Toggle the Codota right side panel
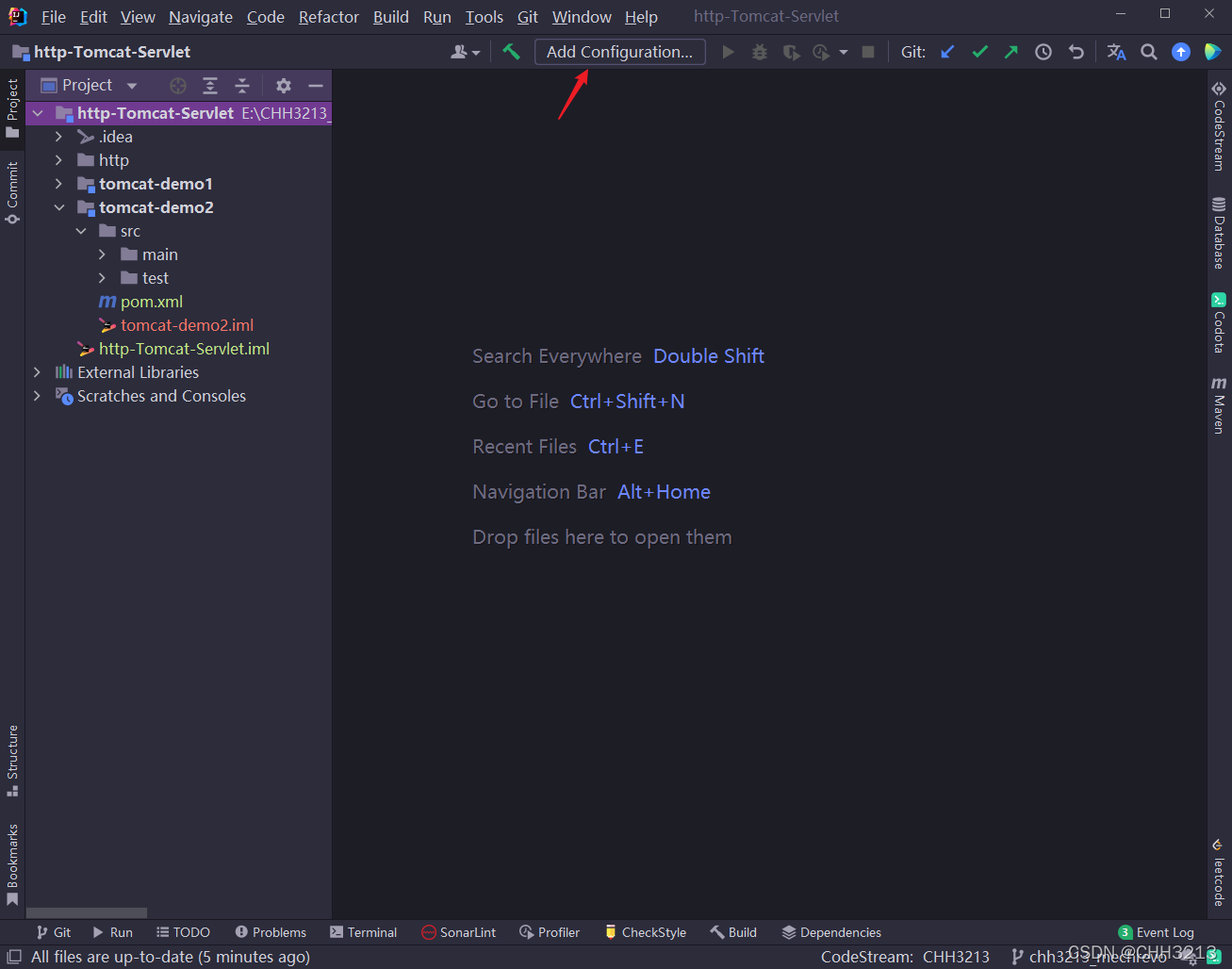 click(x=1219, y=323)
